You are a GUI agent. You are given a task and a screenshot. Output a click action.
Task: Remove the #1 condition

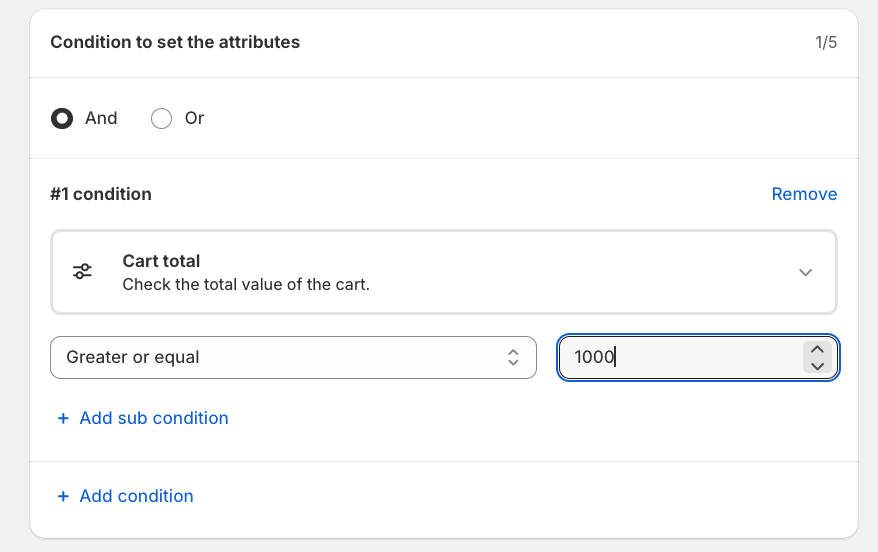(804, 194)
